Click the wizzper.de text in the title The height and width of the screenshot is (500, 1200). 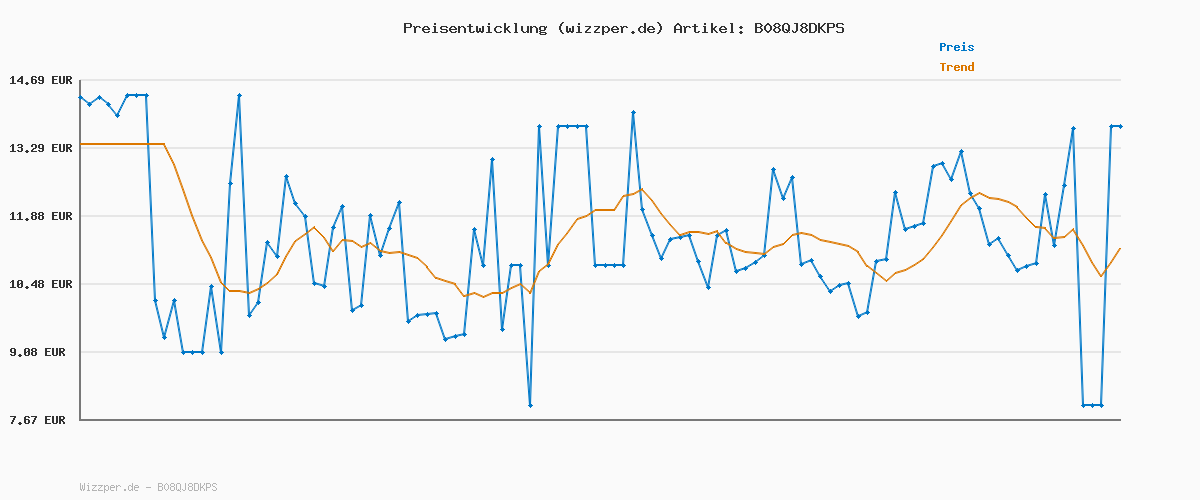611,28
